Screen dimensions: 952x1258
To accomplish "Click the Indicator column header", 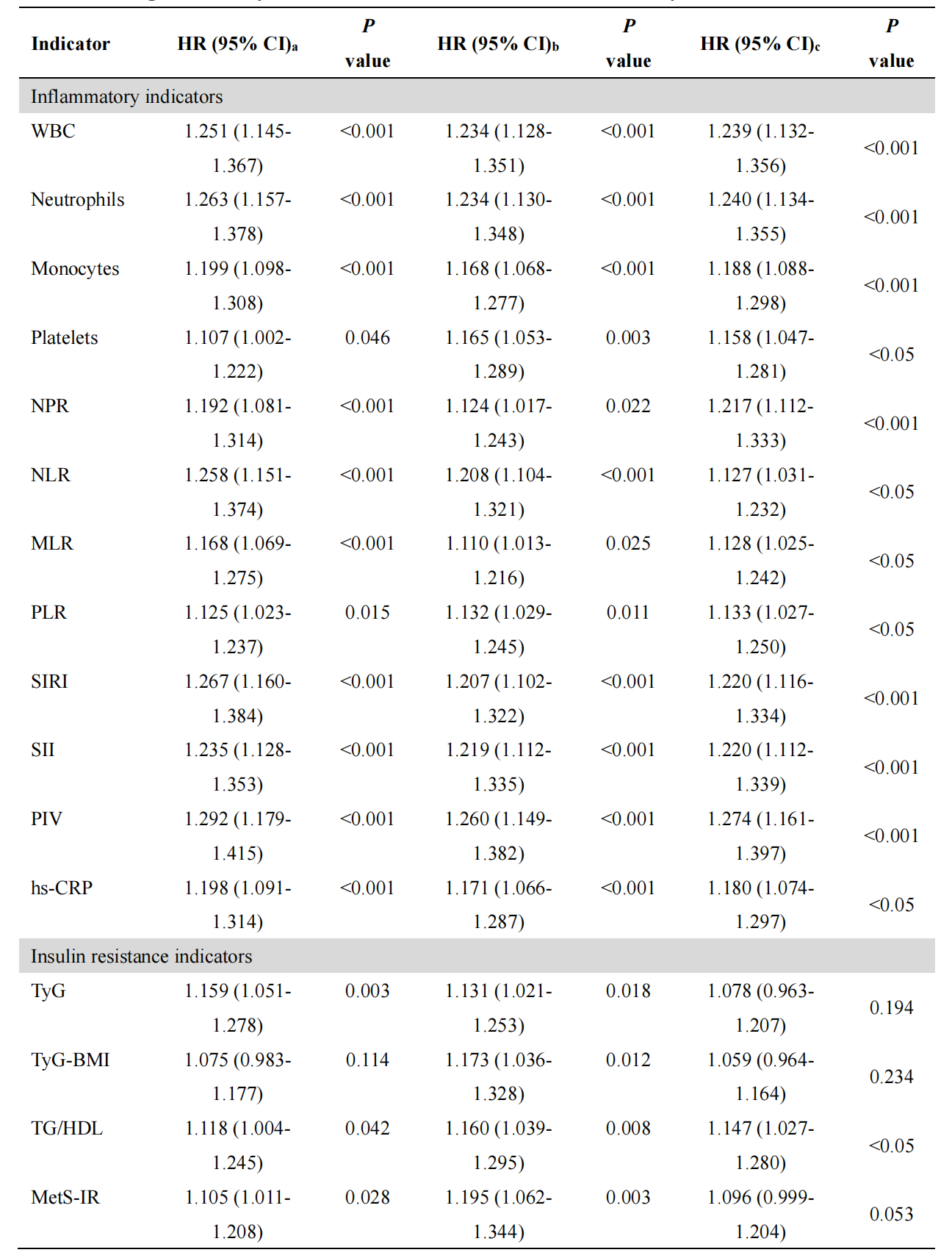I will (71, 44).
